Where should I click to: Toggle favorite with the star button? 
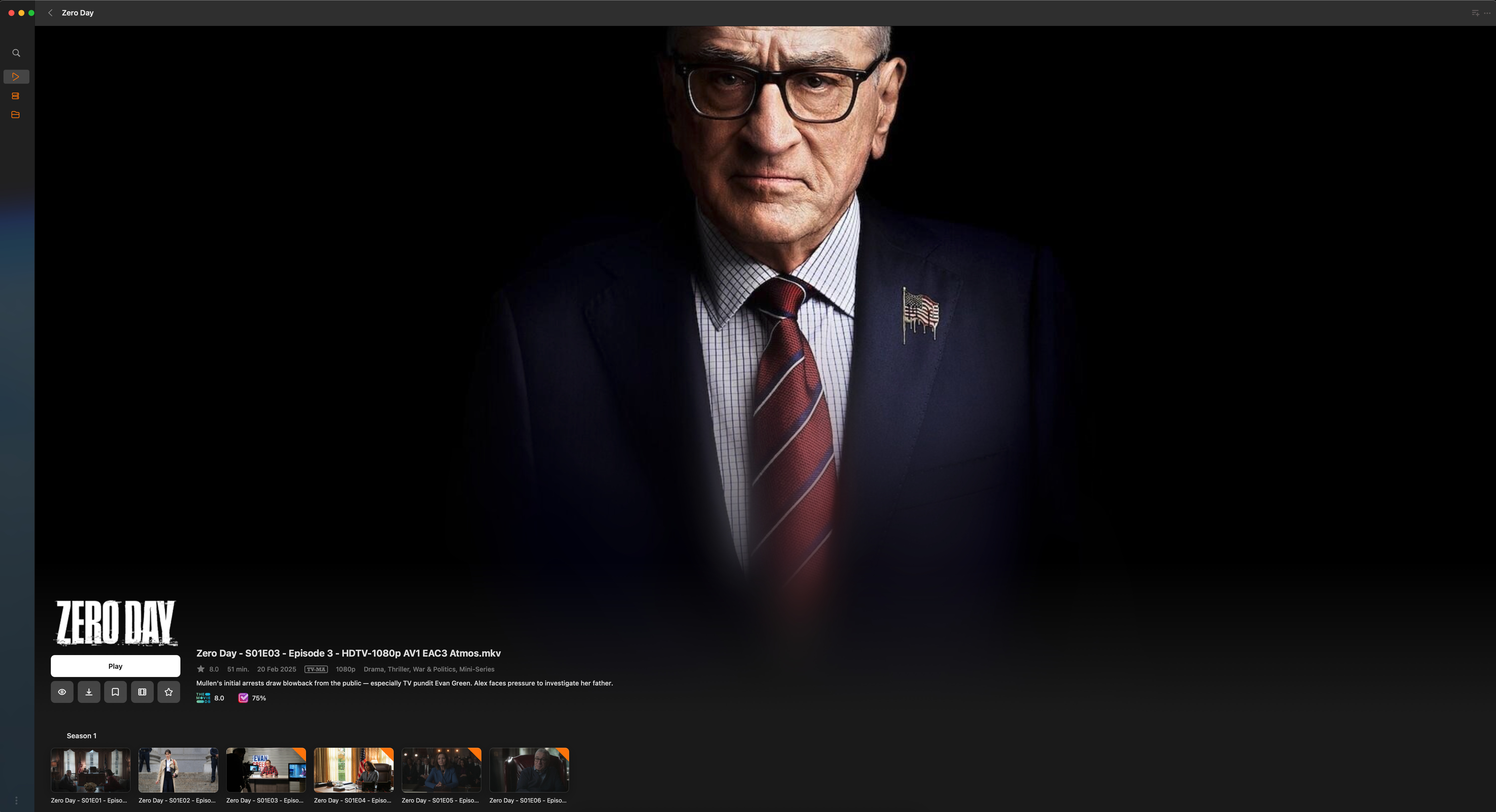coord(169,692)
